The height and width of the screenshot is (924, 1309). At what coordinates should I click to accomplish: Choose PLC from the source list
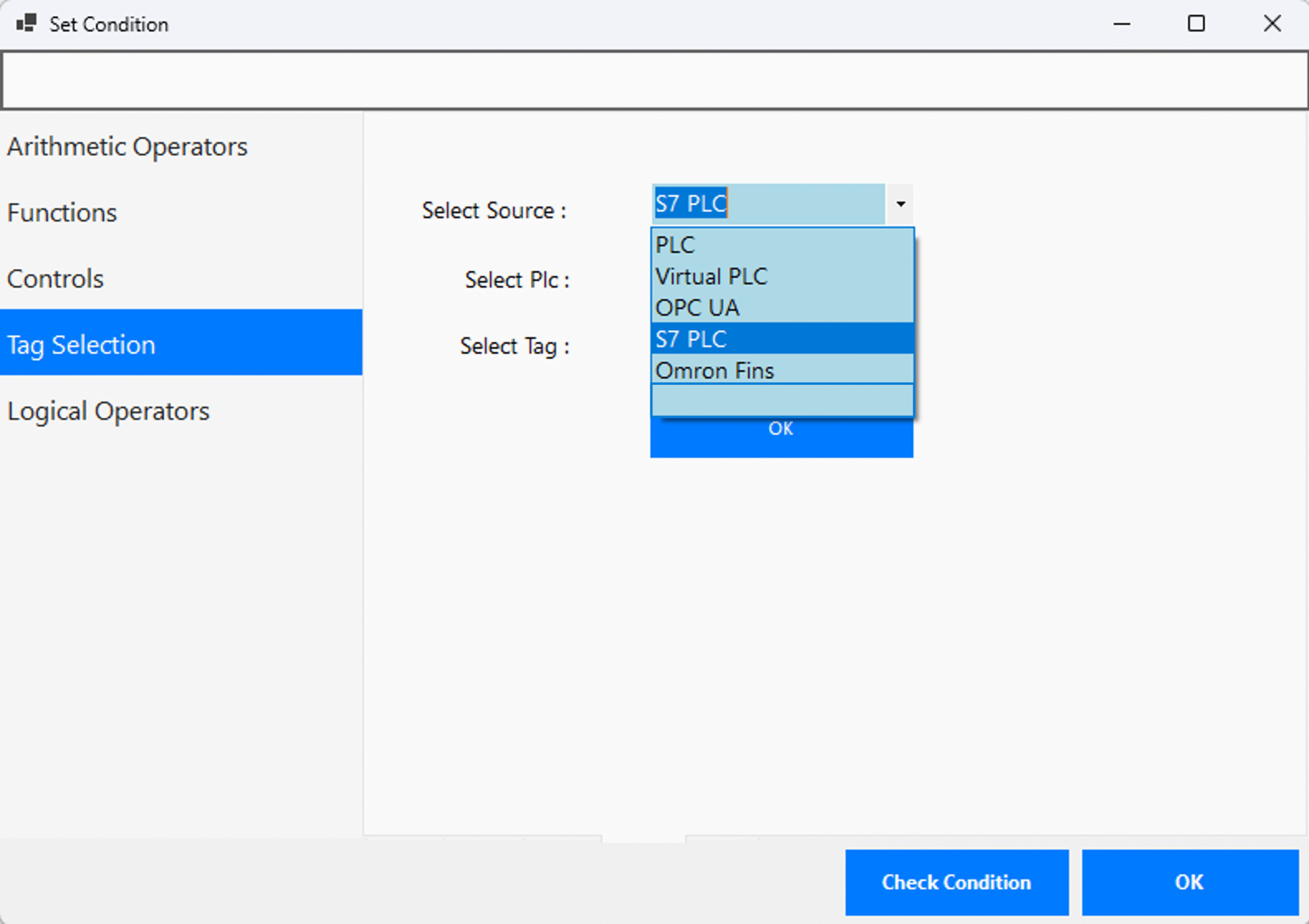(782, 245)
